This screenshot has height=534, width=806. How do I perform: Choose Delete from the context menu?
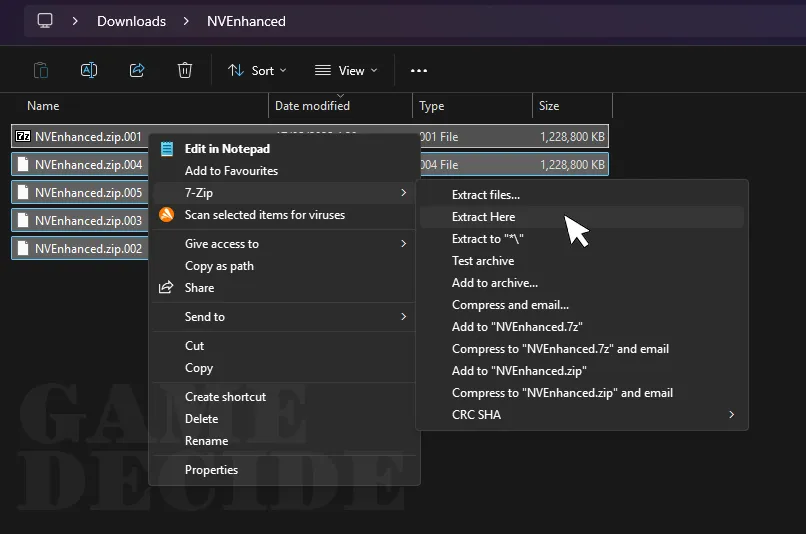click(x=202, y=419)
